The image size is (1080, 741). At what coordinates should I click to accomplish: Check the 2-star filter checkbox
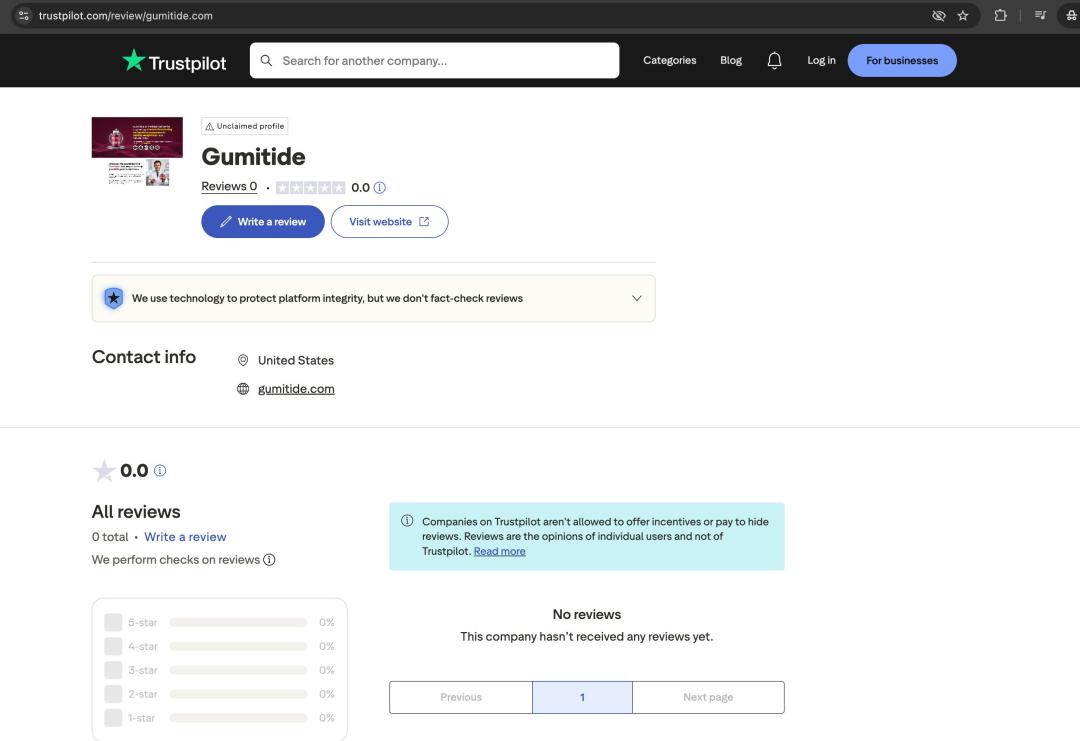pyautogui.click(x=113, y=693)
